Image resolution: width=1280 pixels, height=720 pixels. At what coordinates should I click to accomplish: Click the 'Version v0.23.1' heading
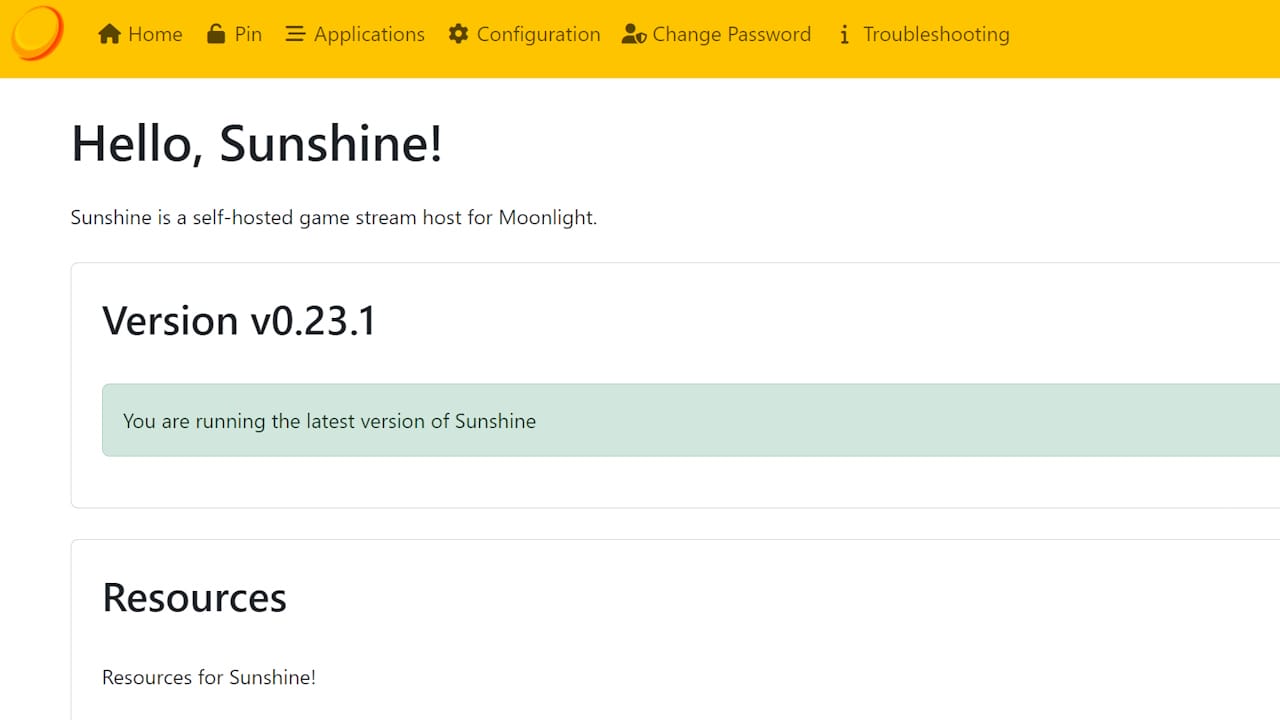pyautogui.click(x=239, y=320)
